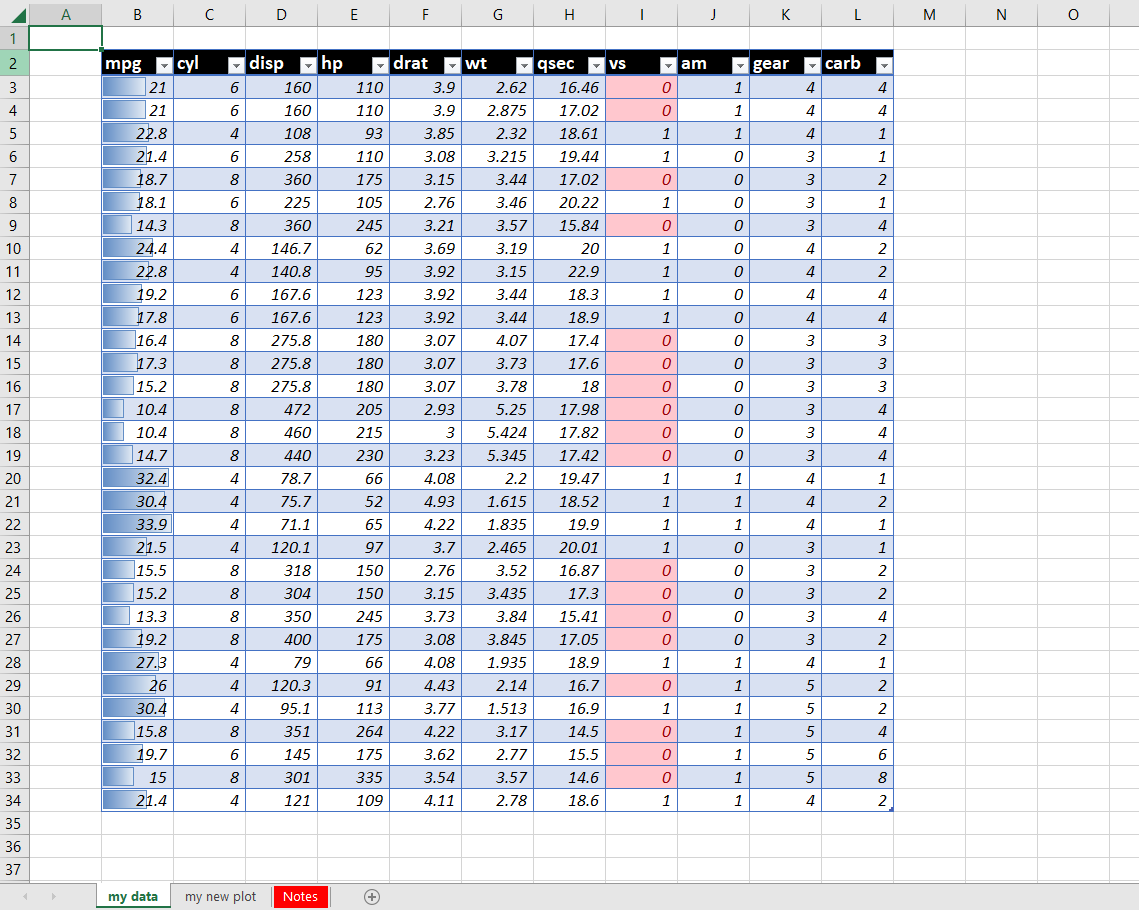1139x910 pixels.
Task: Click qsec cell with value 14.5
Action: point(569,731)
